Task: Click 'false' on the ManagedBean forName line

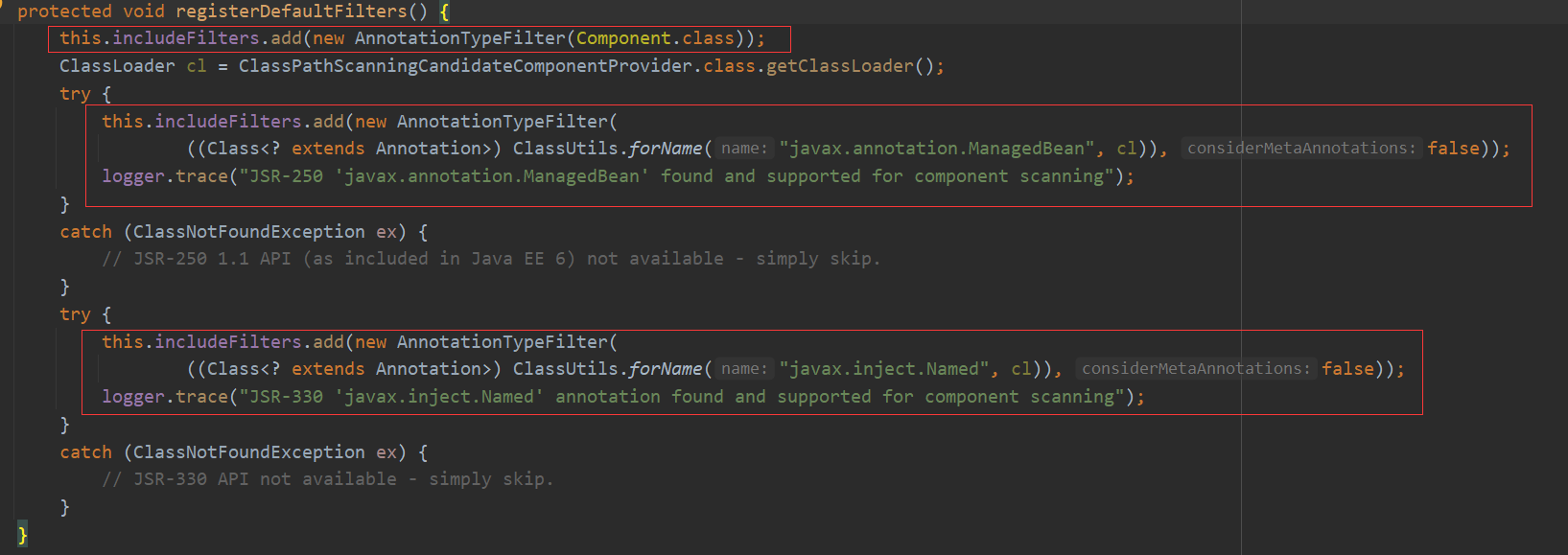Action: (x=1453, y=149)
